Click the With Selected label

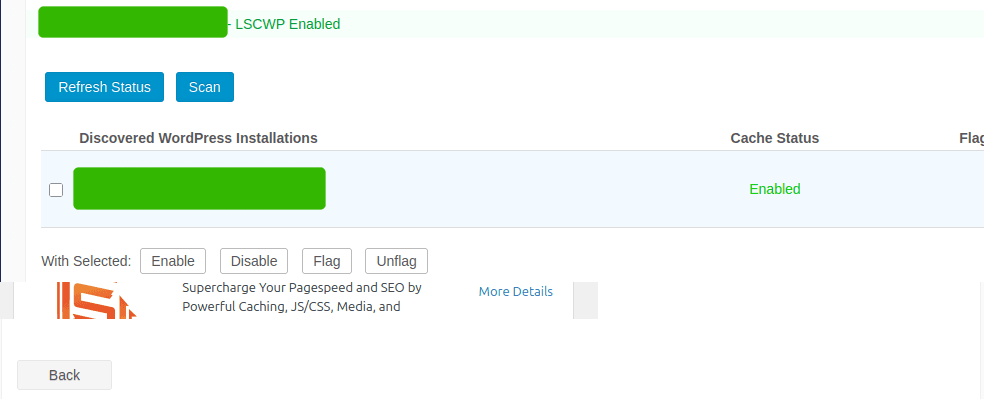[x=86, y=261]
